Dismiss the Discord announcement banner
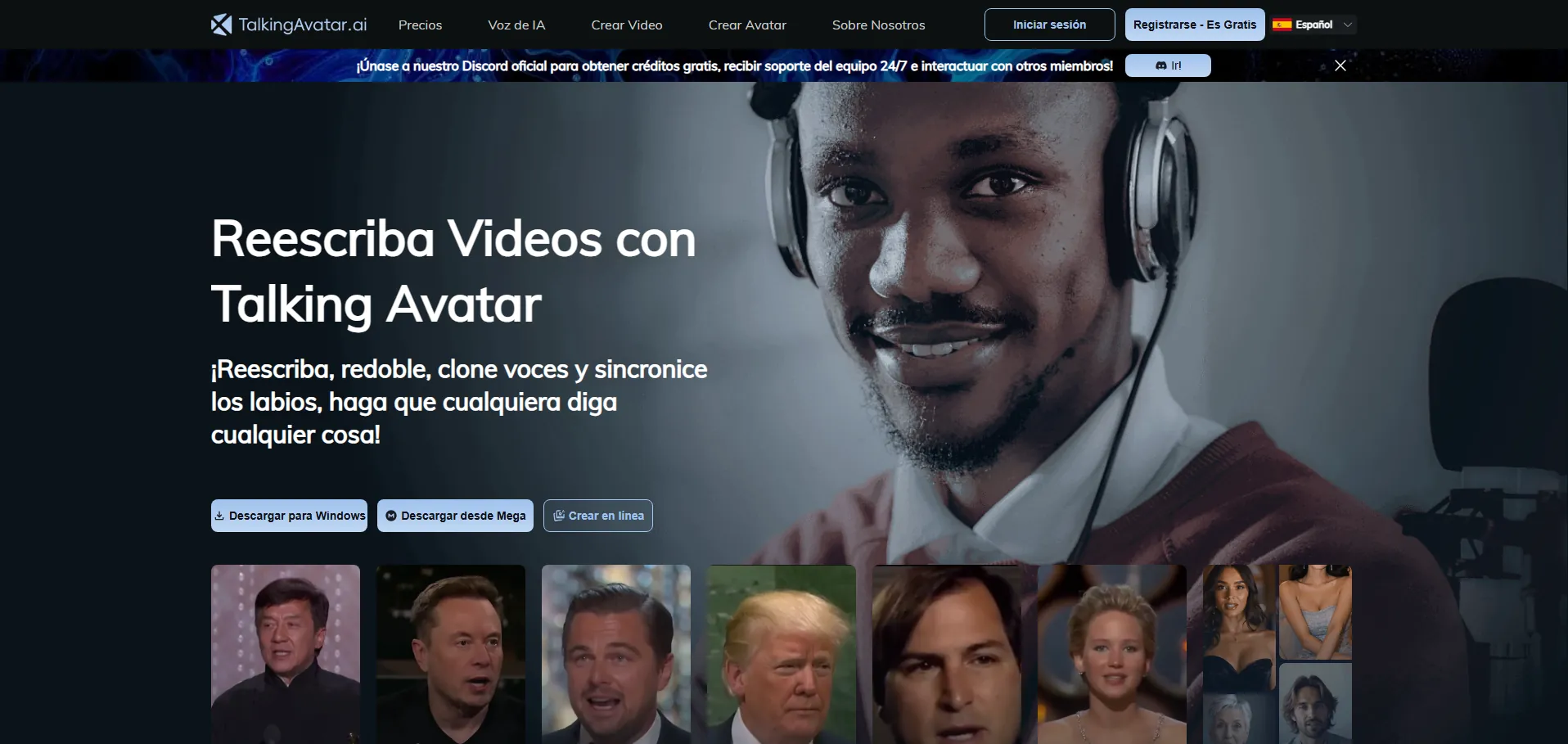Image resolution: width=1568 pixels, height=744 pixels. 1340,65
